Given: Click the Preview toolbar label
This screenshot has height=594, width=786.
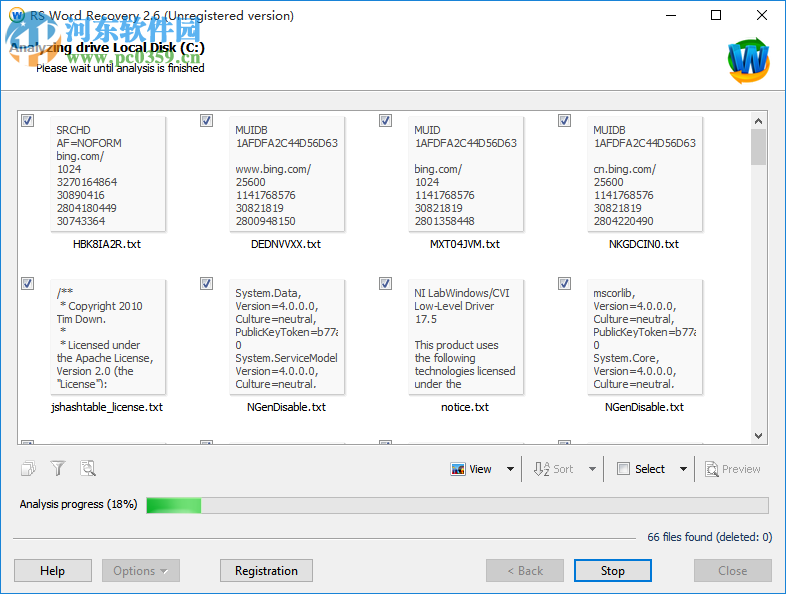Looking at the screenshot, I should pyautogui.click(x=741, y=469).
